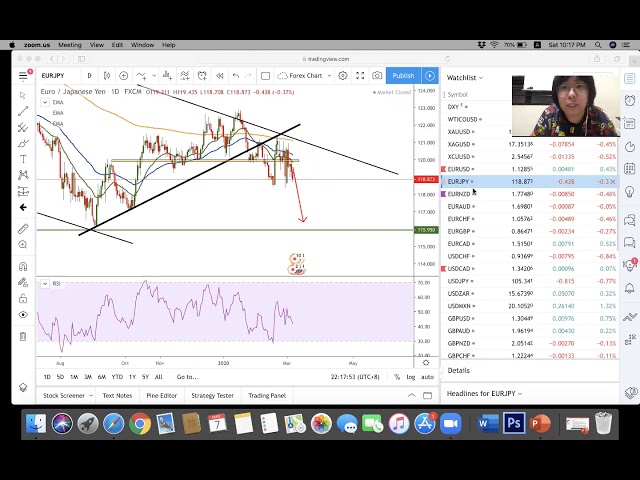
Task: Enter fullscreen chart mode
Action: pyautogui.click(x=360, y=76)
